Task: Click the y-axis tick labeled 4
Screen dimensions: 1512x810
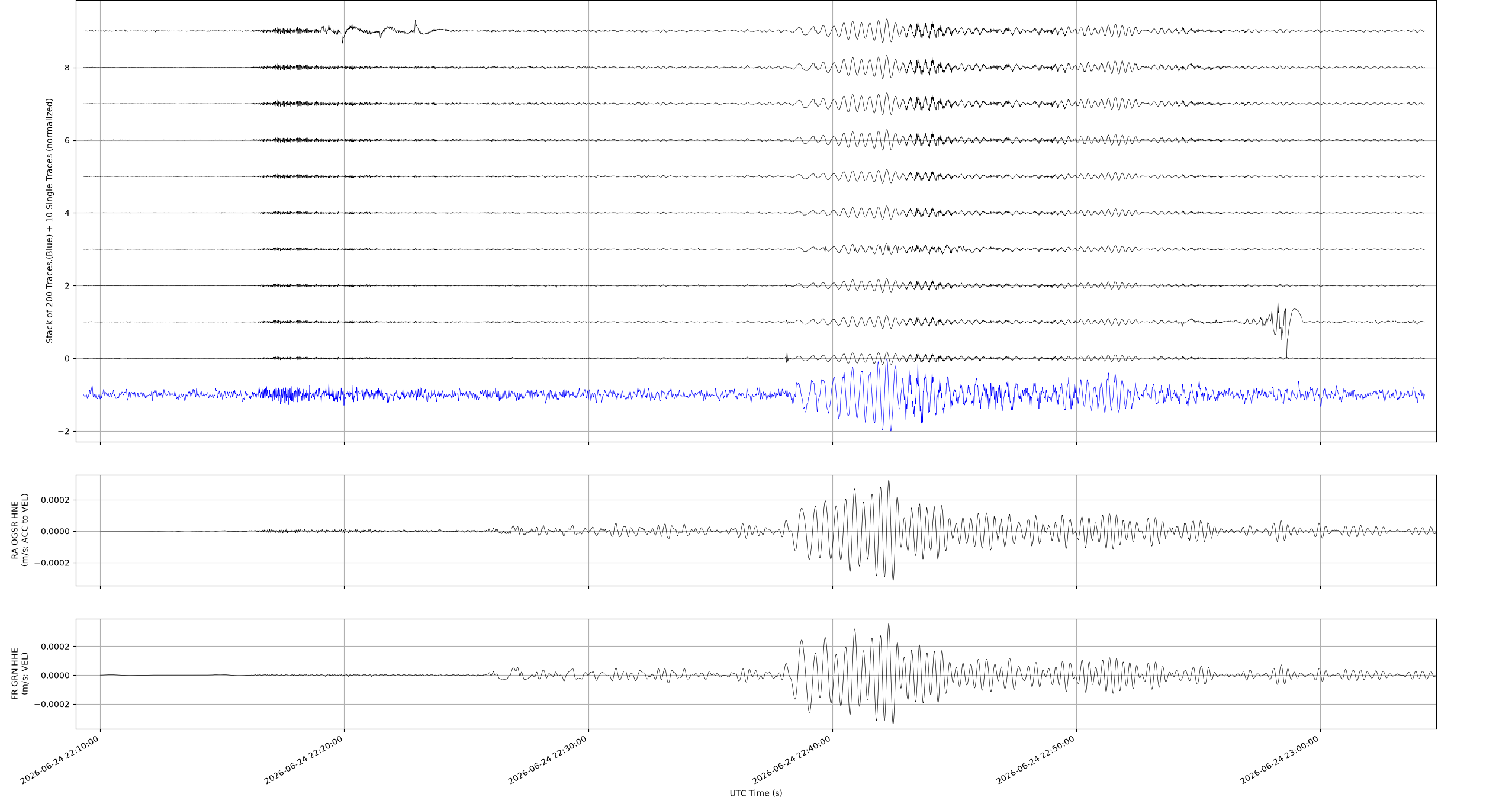Action: [67, 213]
